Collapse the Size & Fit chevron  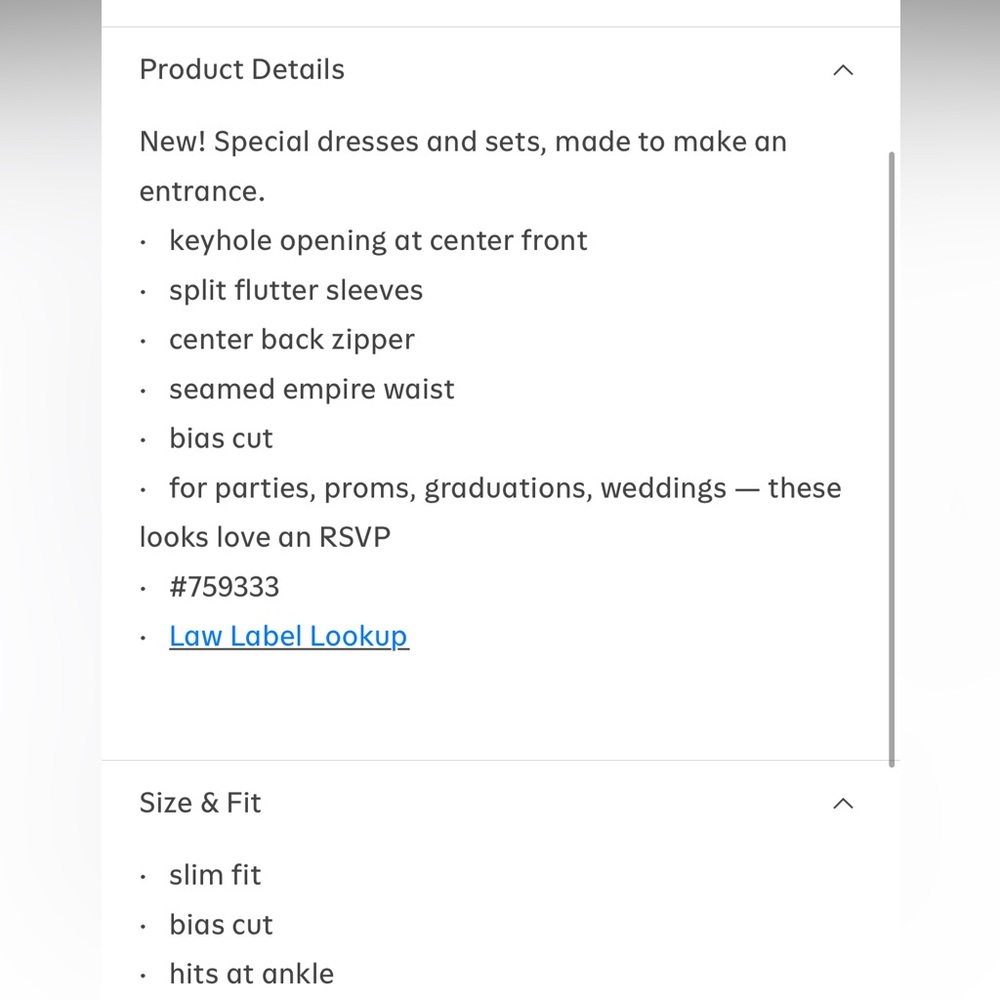click(843, 803)
